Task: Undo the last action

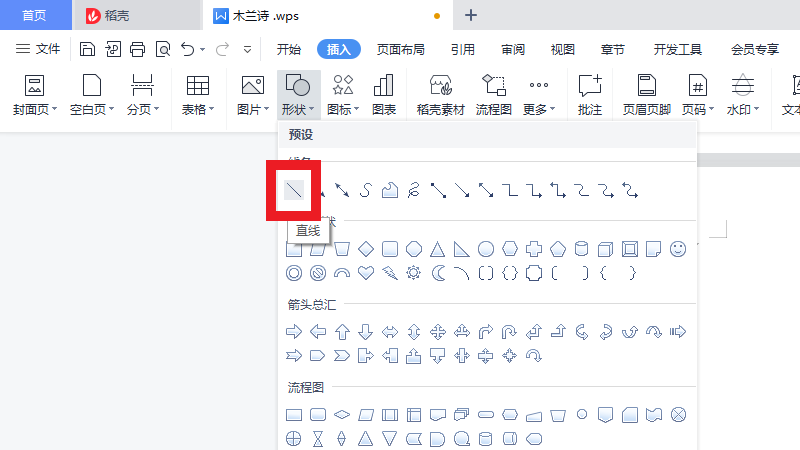Action: coord(188,49)
